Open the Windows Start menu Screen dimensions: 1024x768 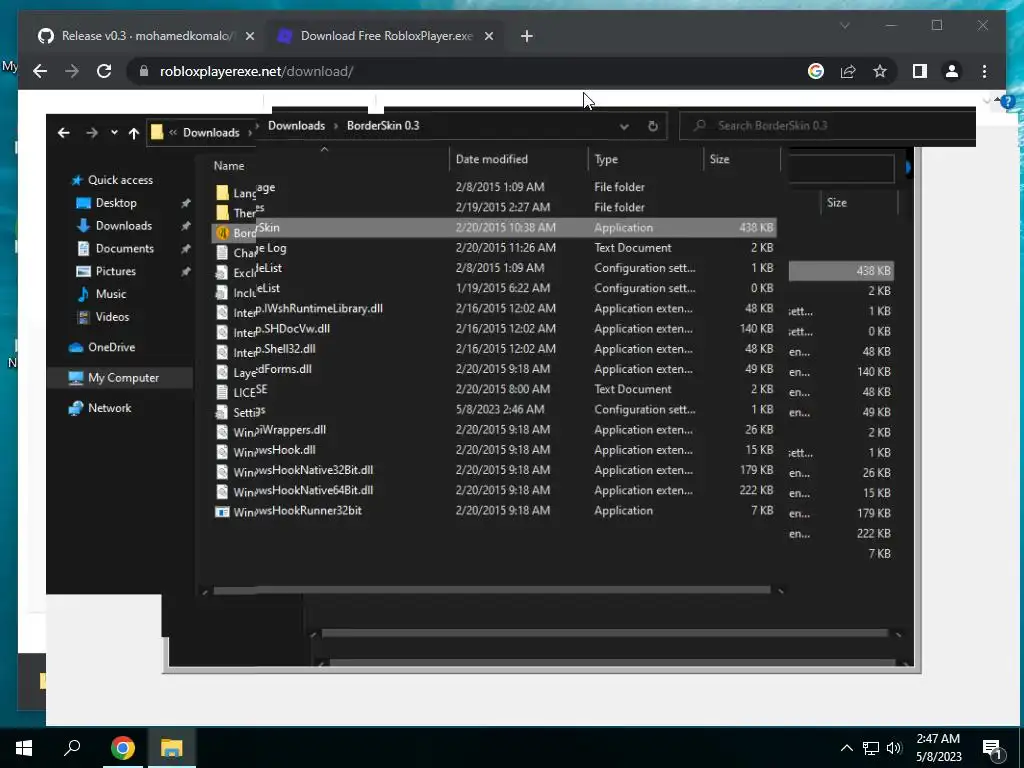(24, 747)
